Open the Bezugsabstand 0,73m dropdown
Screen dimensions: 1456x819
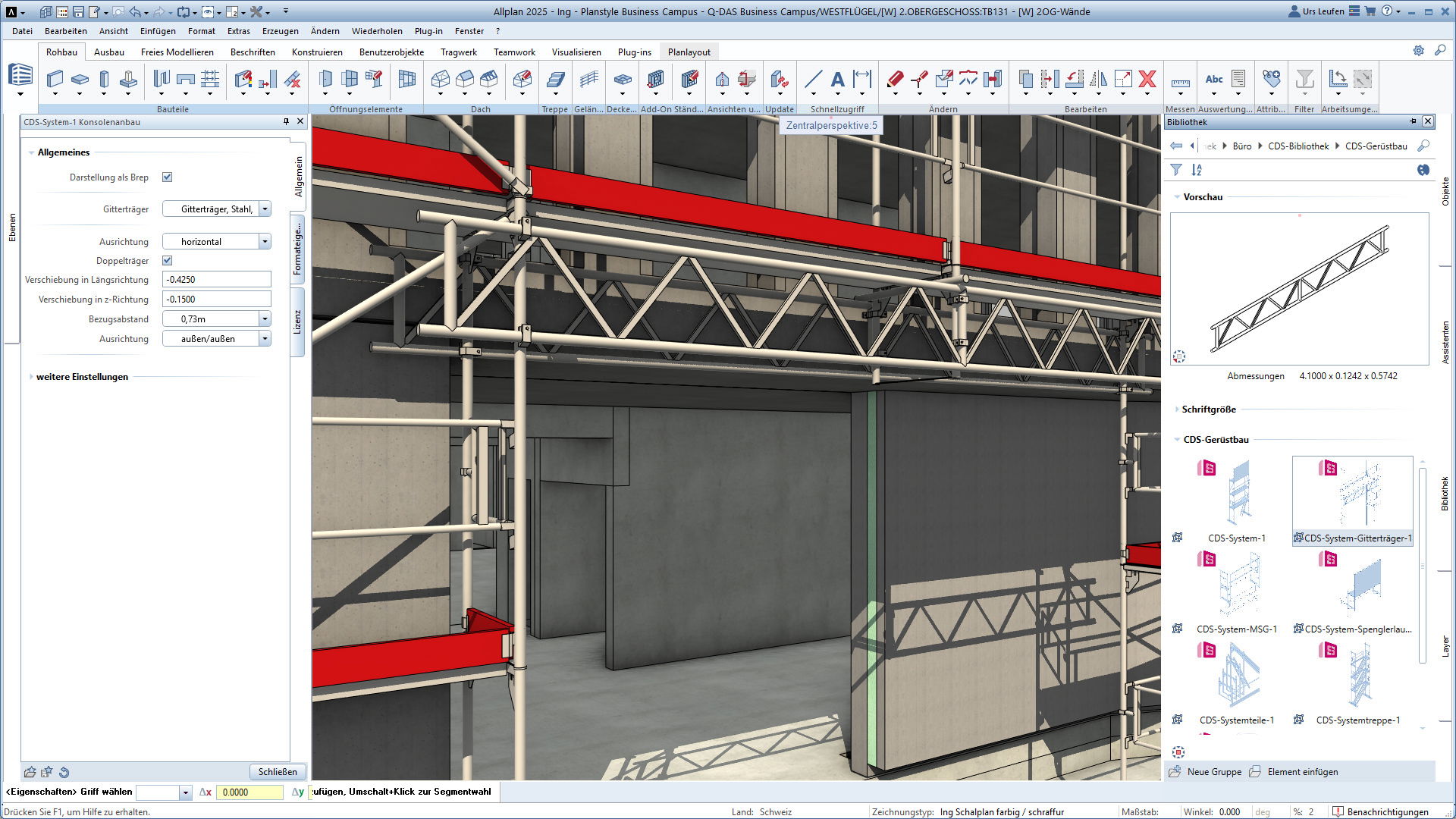[x=265, y=319]
